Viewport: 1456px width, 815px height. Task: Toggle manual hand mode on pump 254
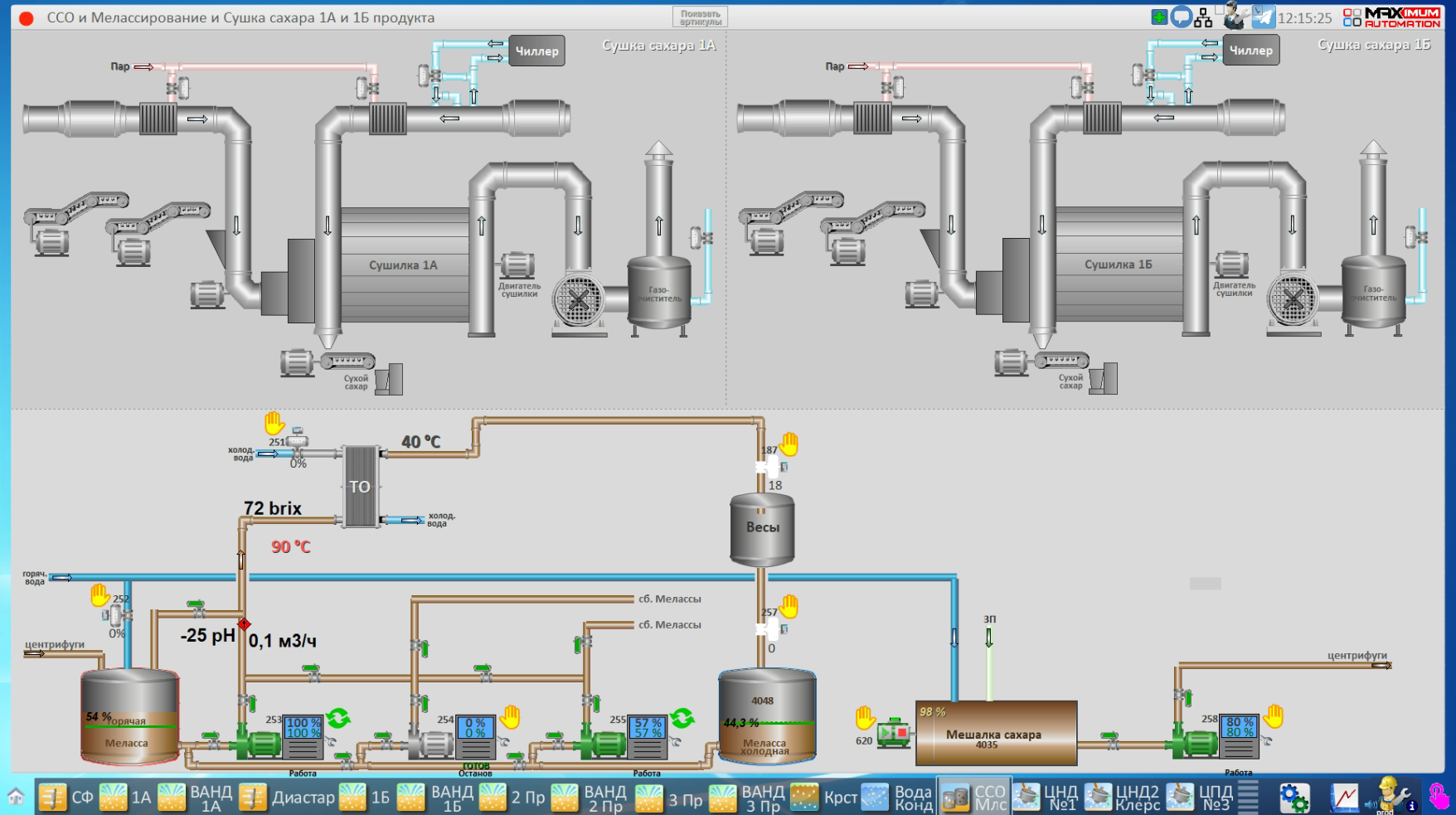click(510, 717)
